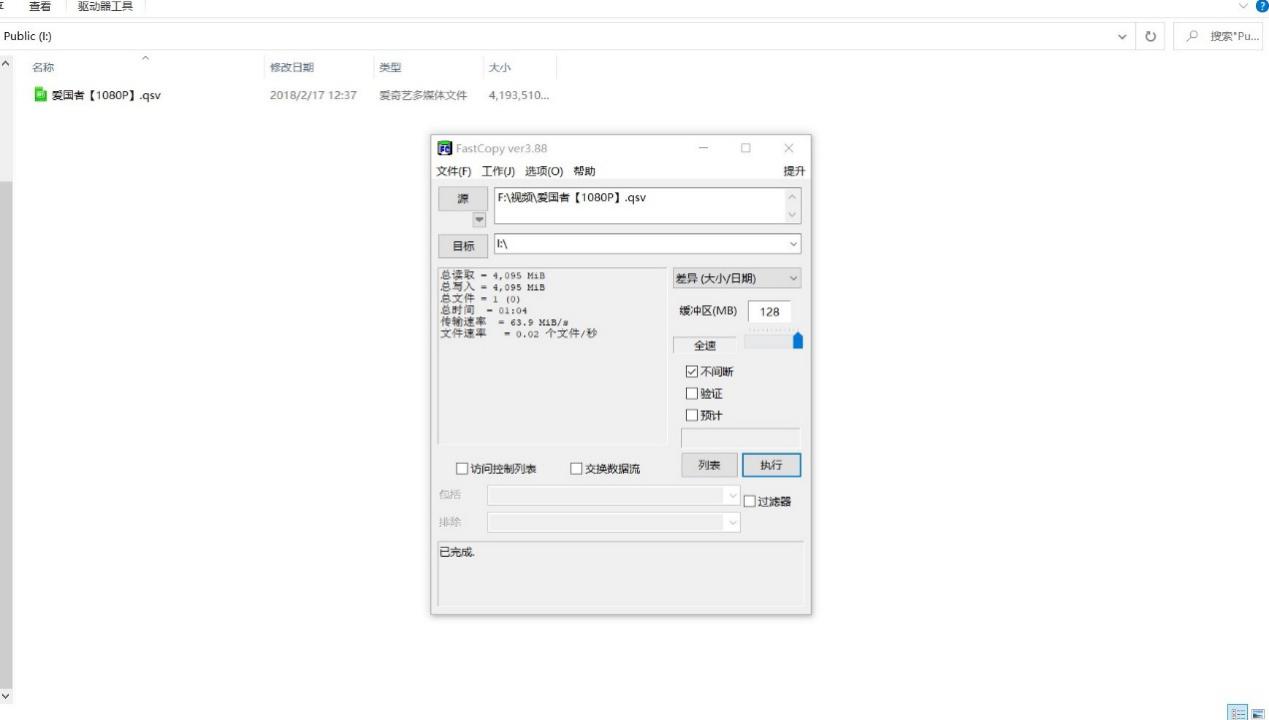The width and height of the screenshot is (1269, 720).
Task: Select the 缓冲区(MB) value input field
Action: coord(770,311)
